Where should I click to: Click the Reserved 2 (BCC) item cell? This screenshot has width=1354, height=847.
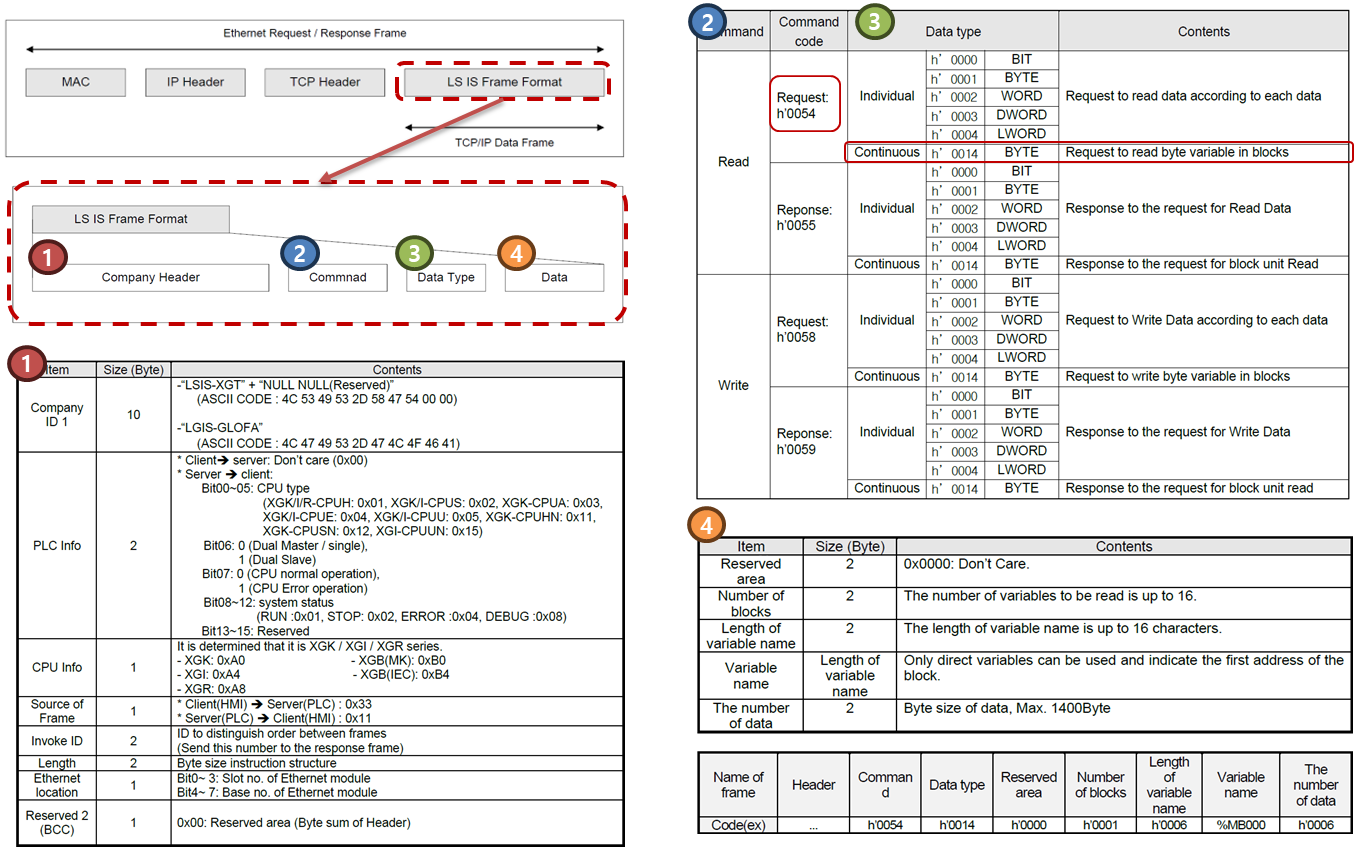pos(57,823)
